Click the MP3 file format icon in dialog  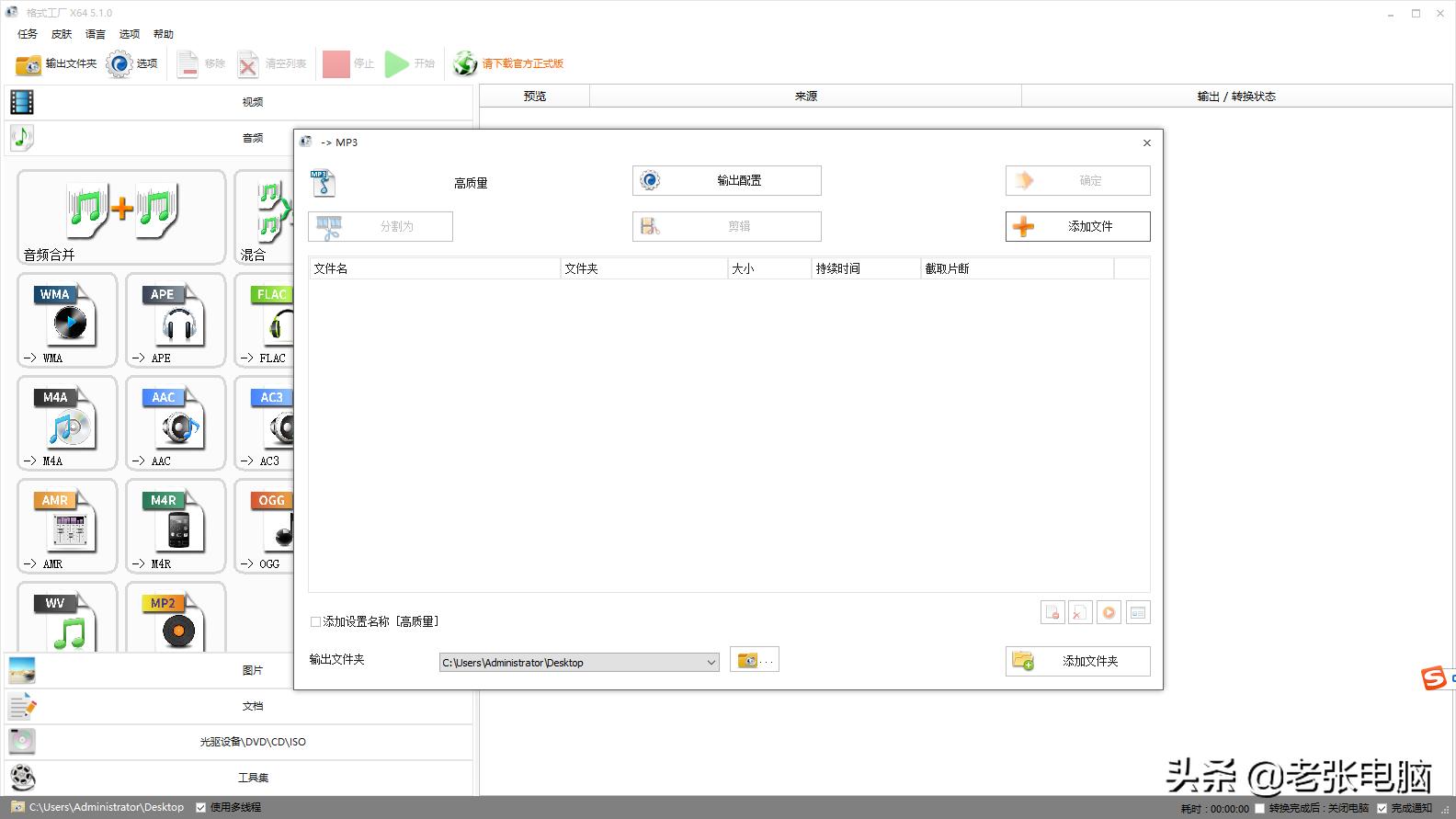323,183
